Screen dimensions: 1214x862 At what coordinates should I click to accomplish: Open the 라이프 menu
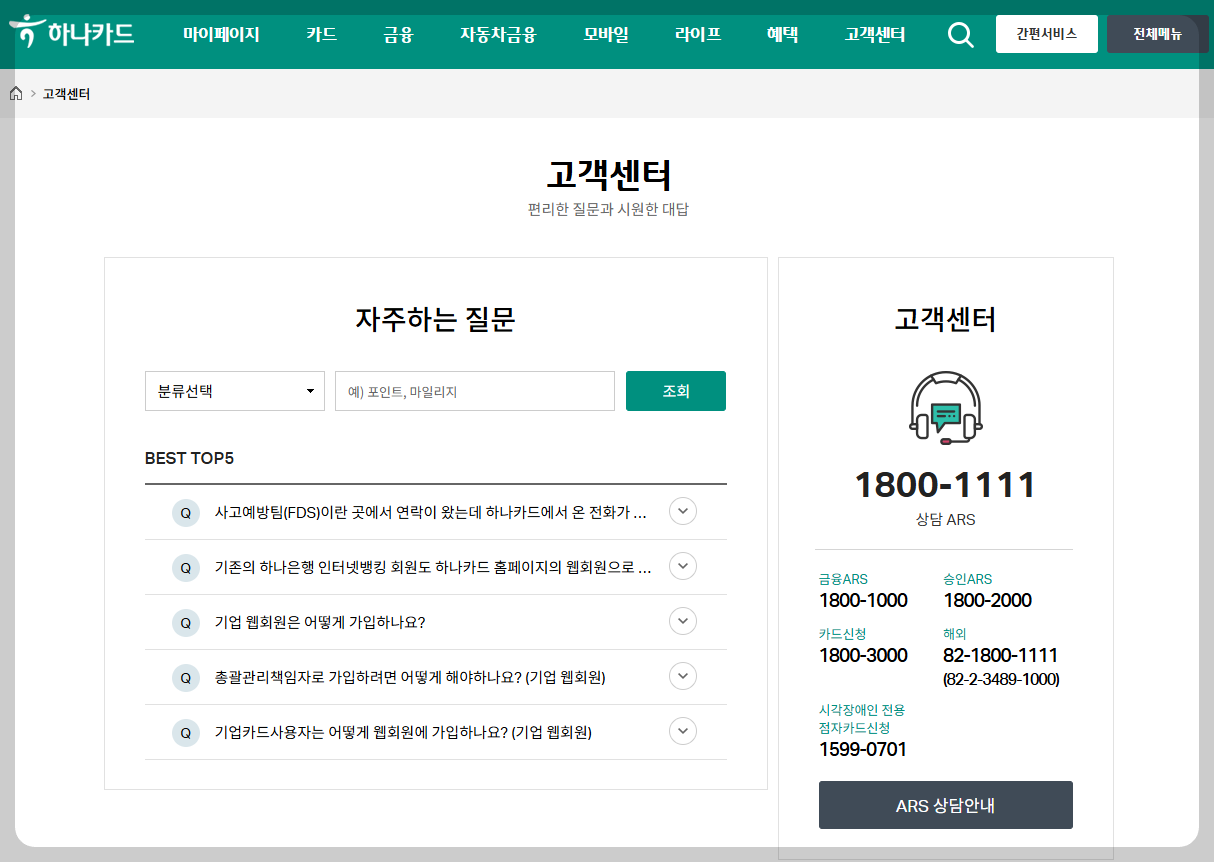pos(698,34)
